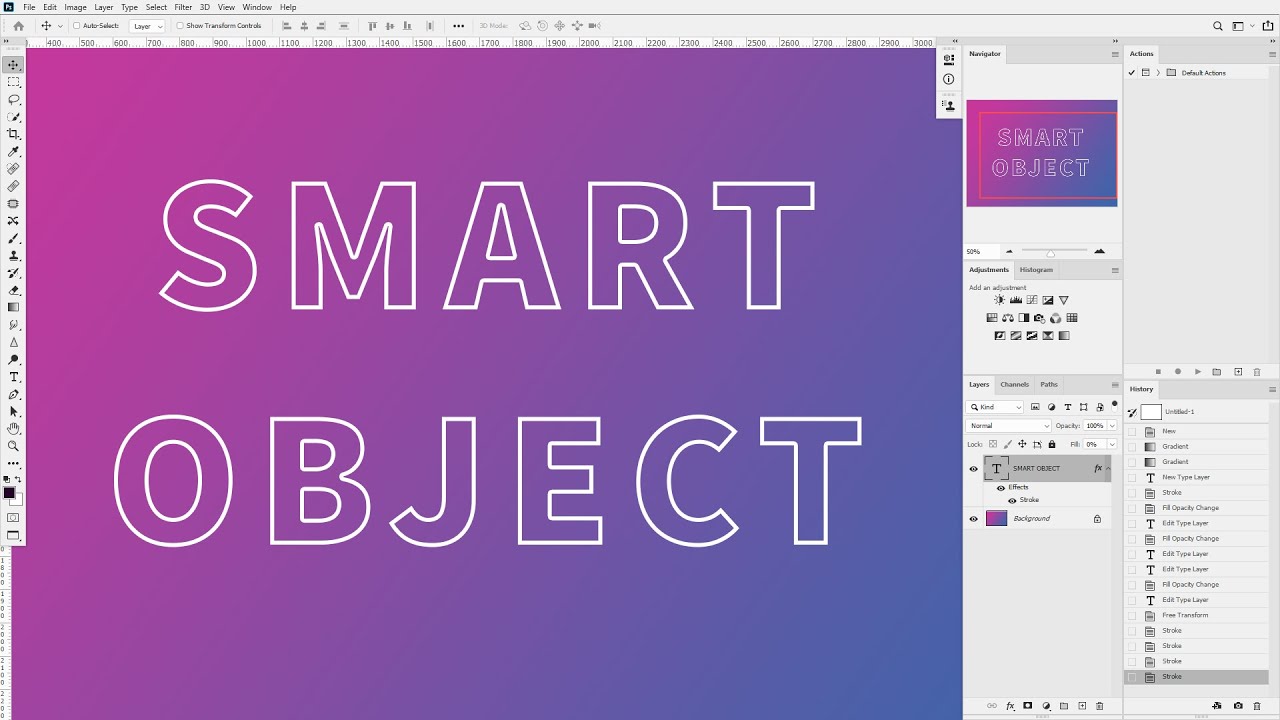Select the Eraser tool
This screenshot has height=720, width=1280.
coord(13,290)
